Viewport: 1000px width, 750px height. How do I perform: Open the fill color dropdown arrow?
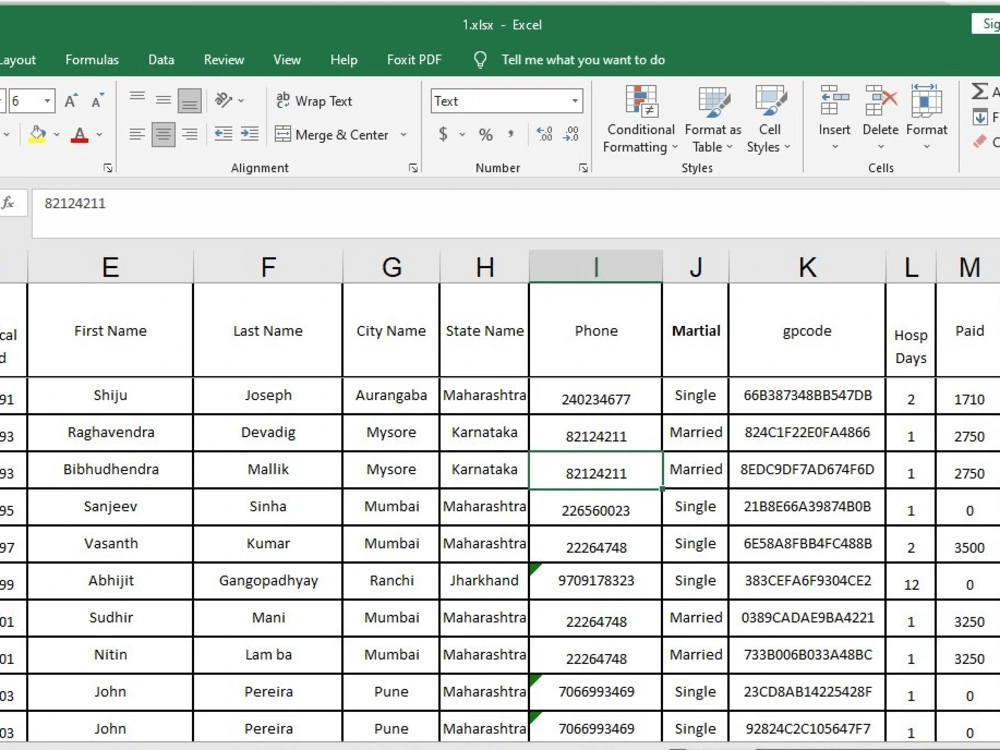point(57,135)
